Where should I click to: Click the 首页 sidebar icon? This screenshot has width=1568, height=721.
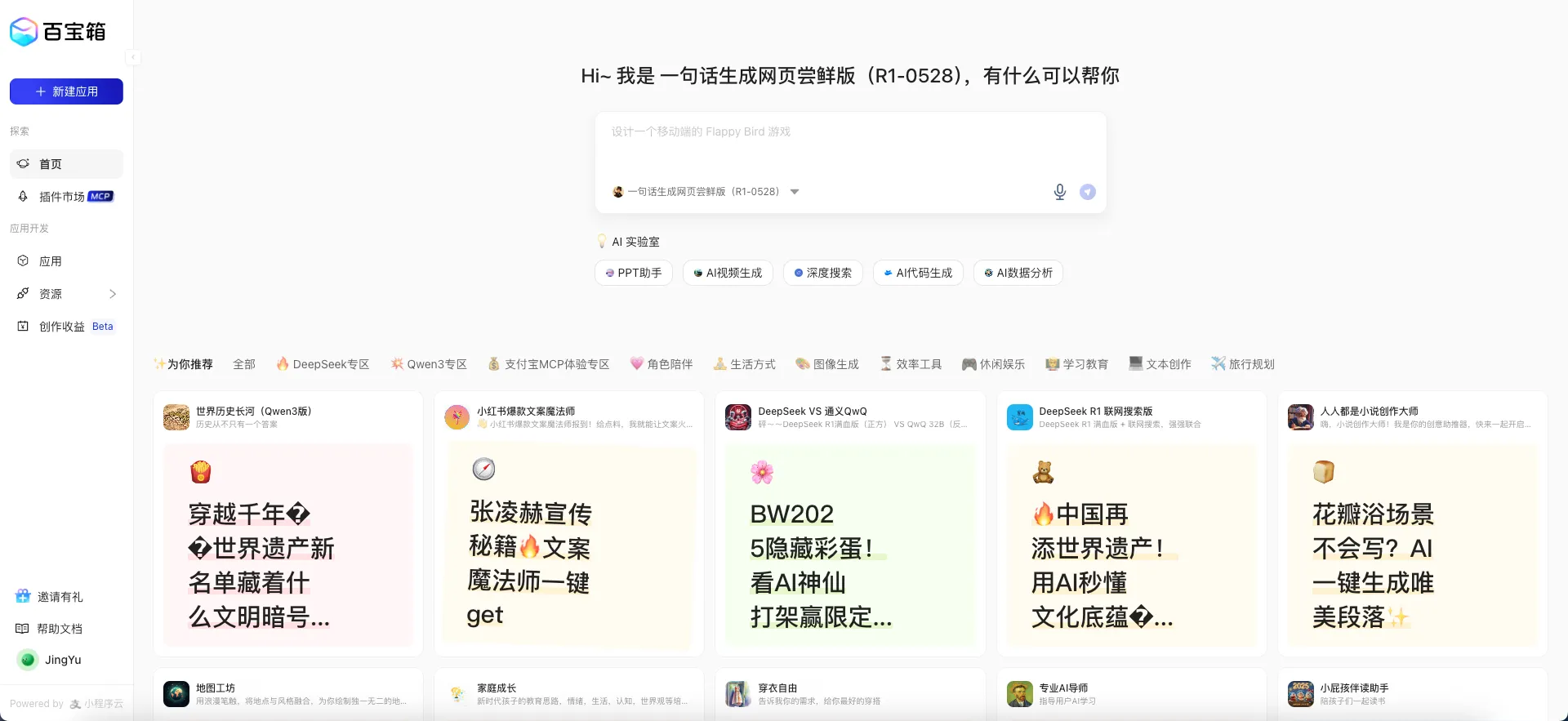click(23, 164)
